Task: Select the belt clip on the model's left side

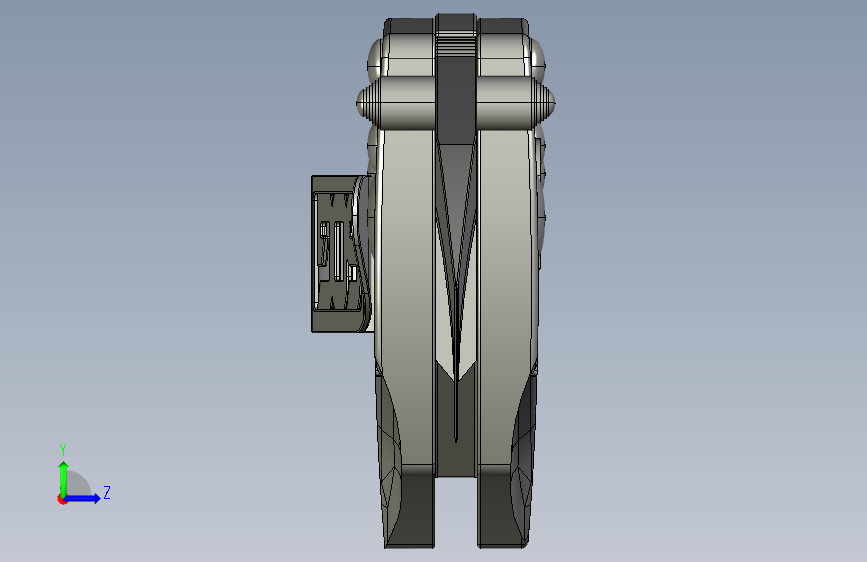Action: (340, 254)
